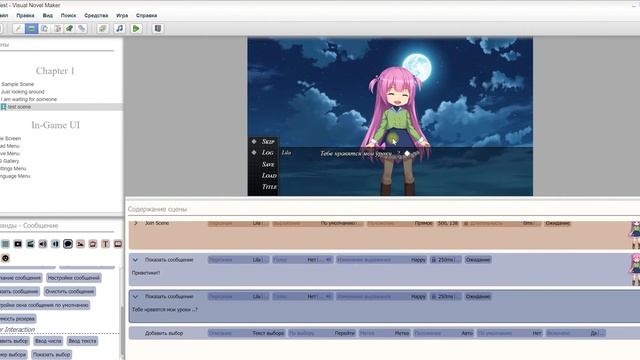Image resolution: width=640 pixels, height=360 pixels.
Task: Click the Нет default field in Добавить выбор
Action: [x=509, y=333]
